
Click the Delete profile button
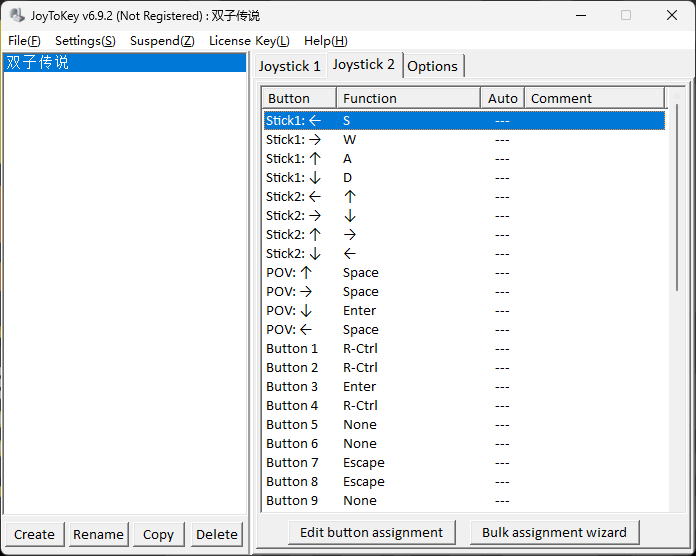[x=217, y=534]
